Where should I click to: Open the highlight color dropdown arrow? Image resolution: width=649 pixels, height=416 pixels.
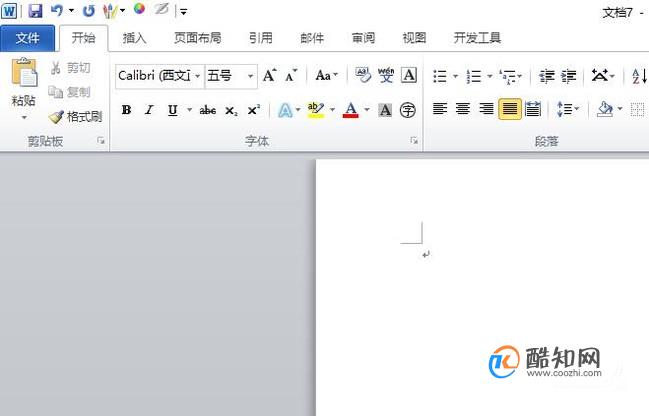pyautogui.click(x=332, y=110)
